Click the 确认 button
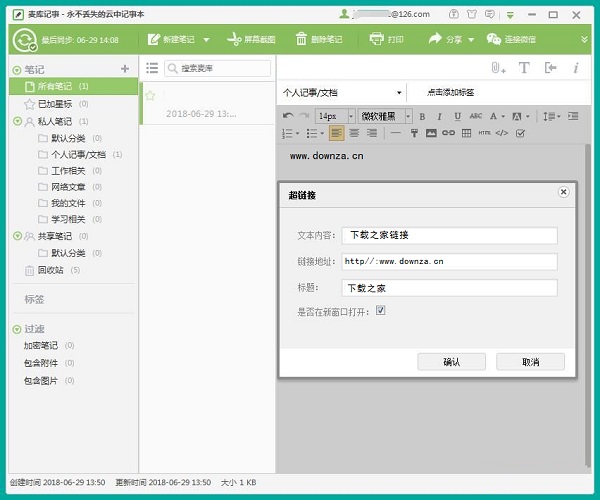This screenshot has height=500, width=600. [451, 362]
